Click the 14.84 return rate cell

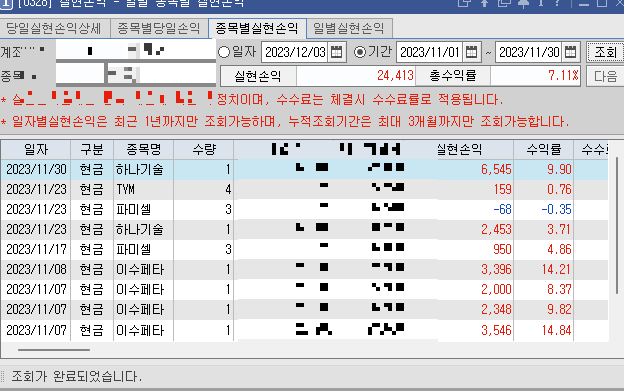pos(544,330)
